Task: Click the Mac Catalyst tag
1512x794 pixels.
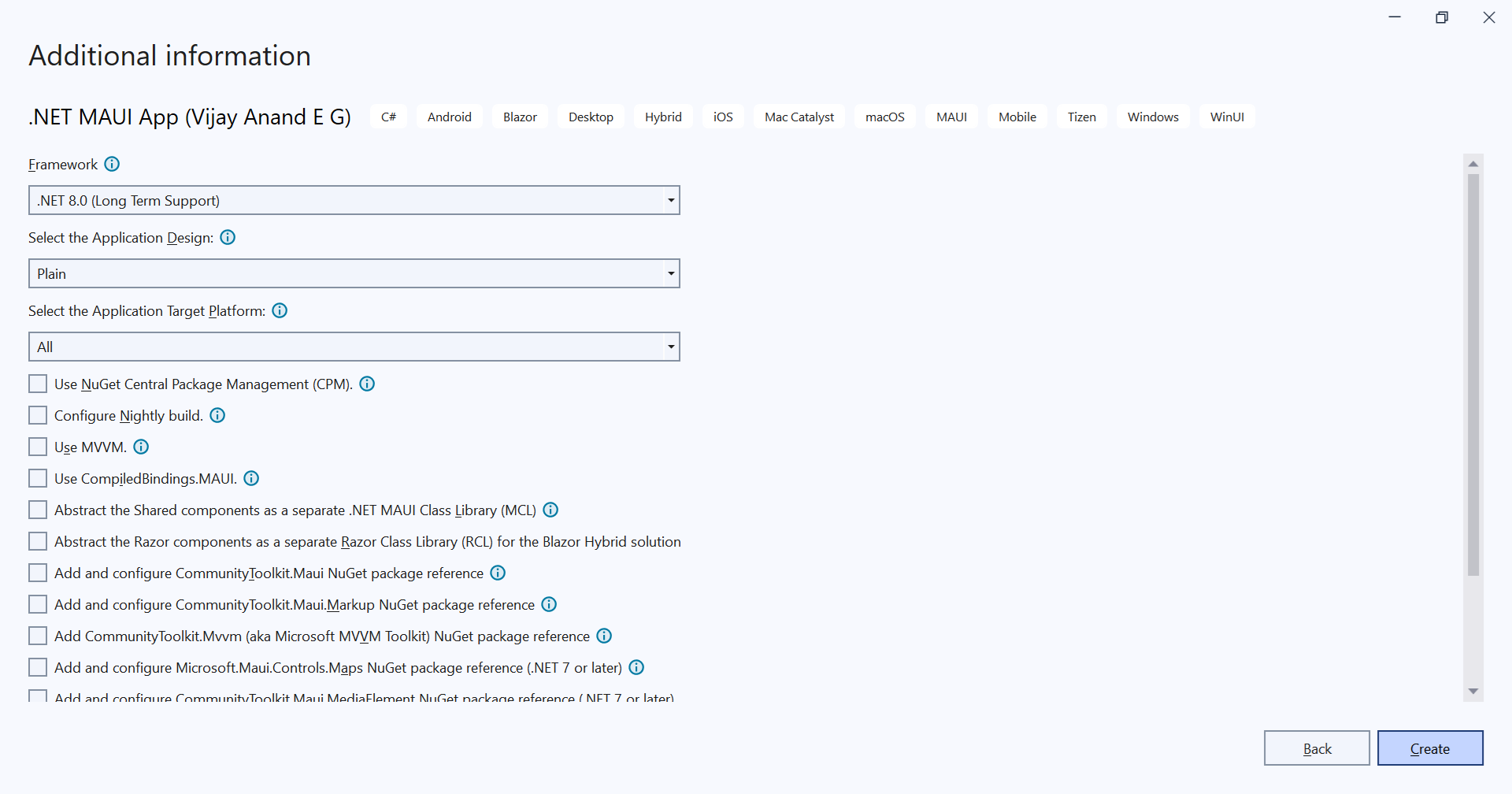Action: (x=799, y=117)
